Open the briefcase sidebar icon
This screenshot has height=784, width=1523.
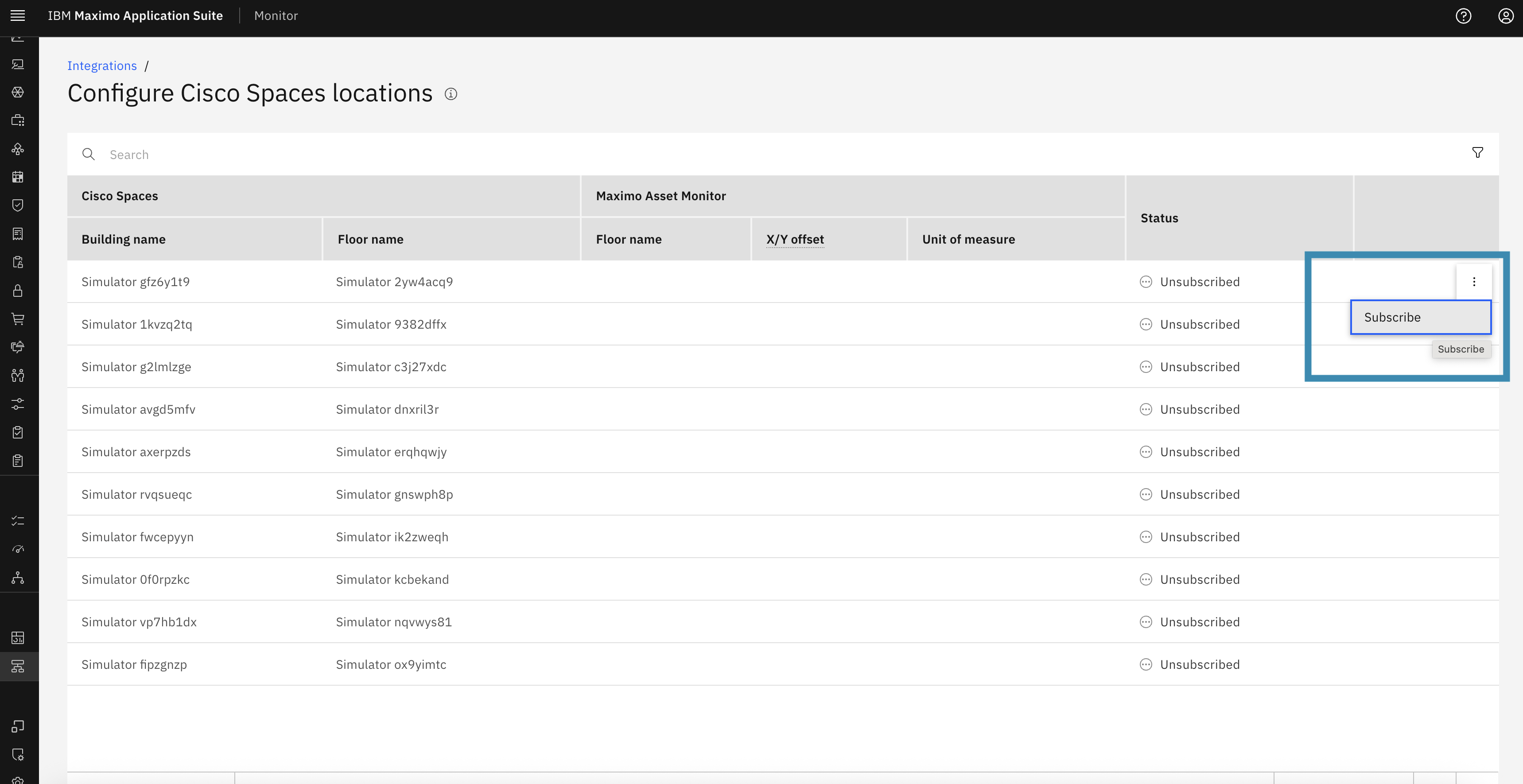coord(18,120)
